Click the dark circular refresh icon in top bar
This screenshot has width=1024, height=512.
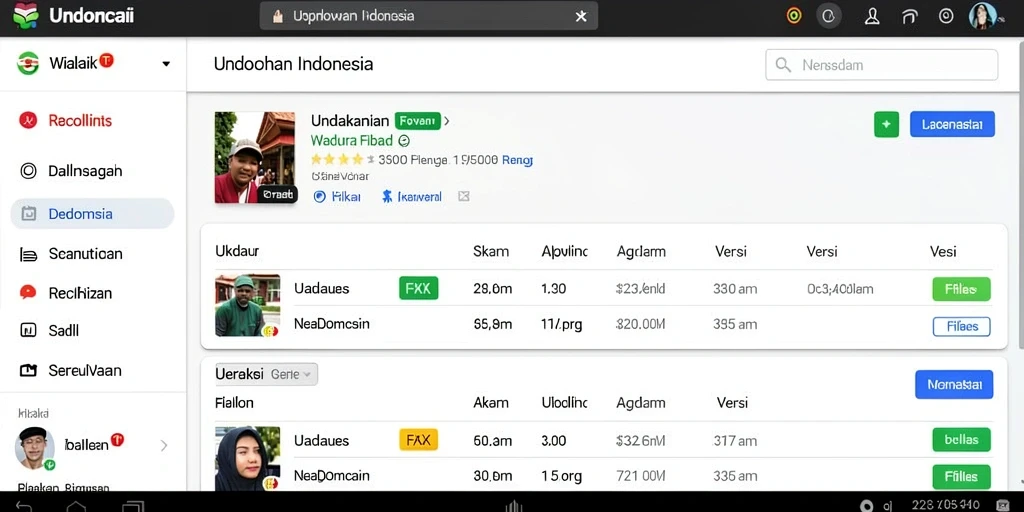(829, 16)
